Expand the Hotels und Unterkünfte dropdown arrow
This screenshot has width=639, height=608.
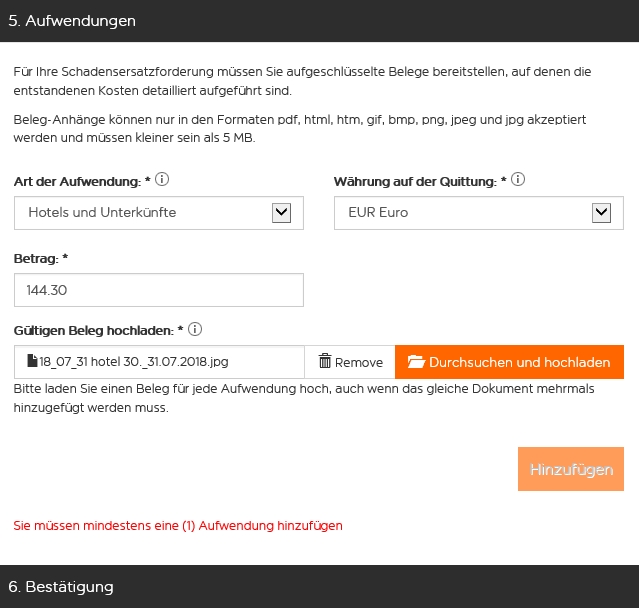tap(282, 212)
